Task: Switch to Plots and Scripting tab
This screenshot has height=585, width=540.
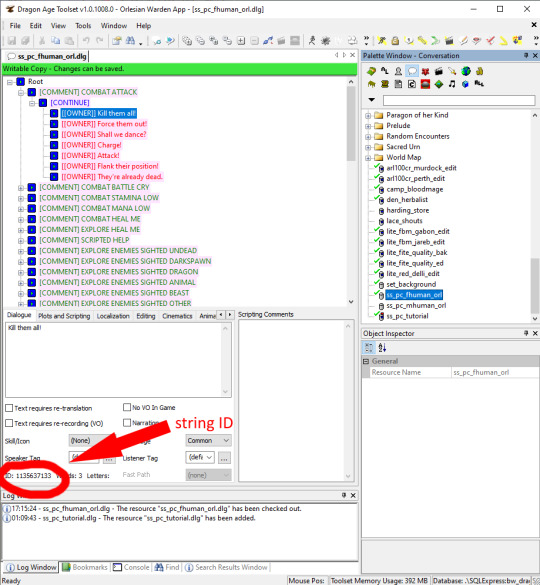Action: (64, 316)
